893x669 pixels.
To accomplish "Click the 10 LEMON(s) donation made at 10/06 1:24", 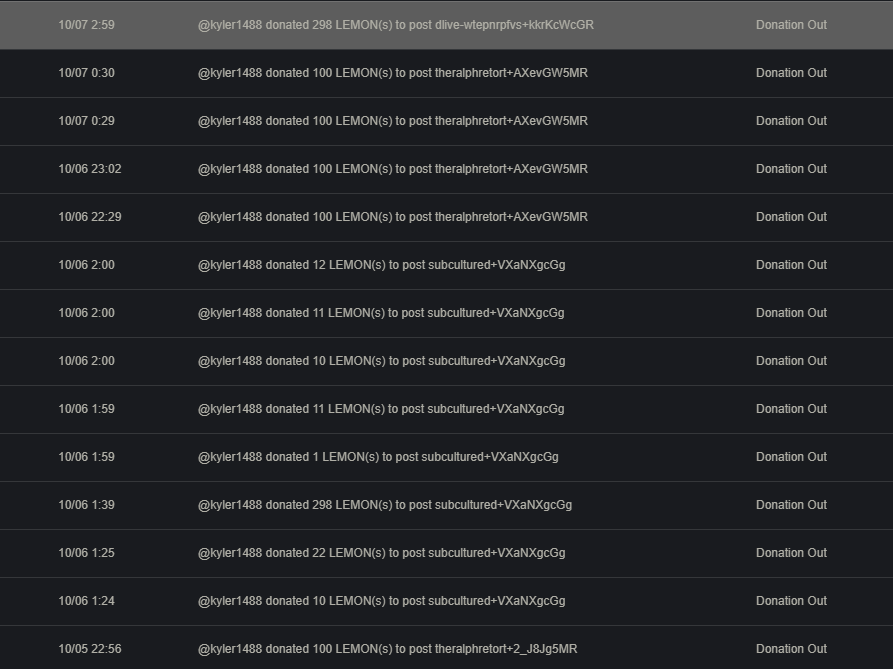I will point(382,601).
